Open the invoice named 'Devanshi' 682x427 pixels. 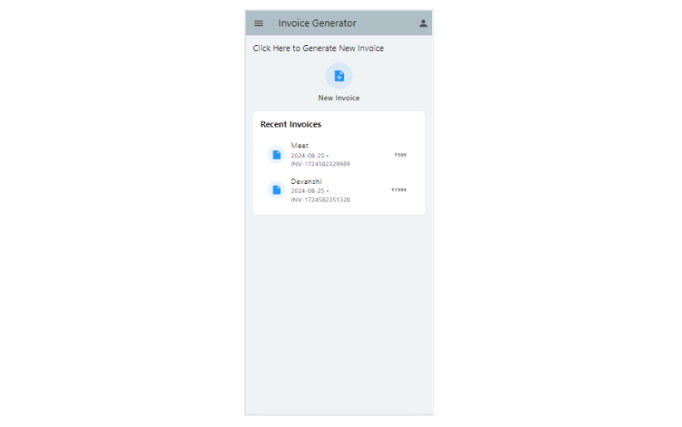point(339,190)
